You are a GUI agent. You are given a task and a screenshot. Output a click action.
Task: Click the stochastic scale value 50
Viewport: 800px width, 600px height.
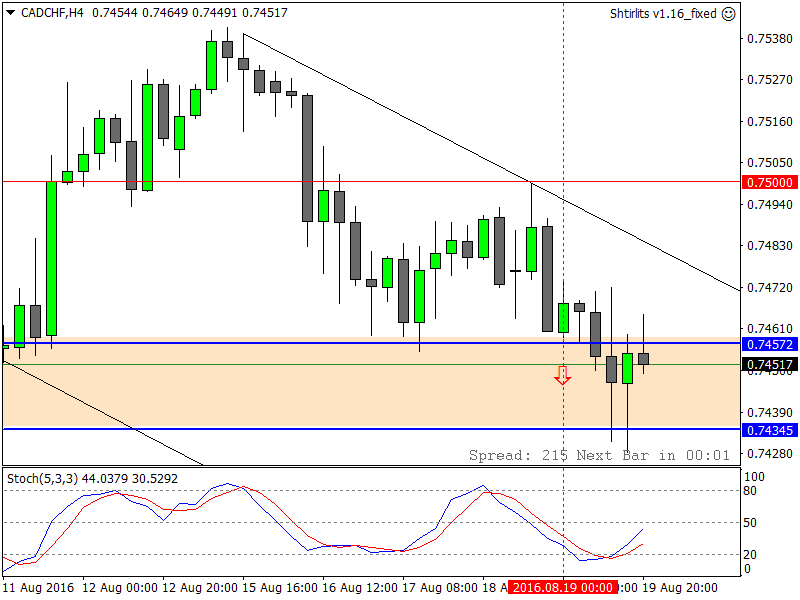click(x=750, y=522)
